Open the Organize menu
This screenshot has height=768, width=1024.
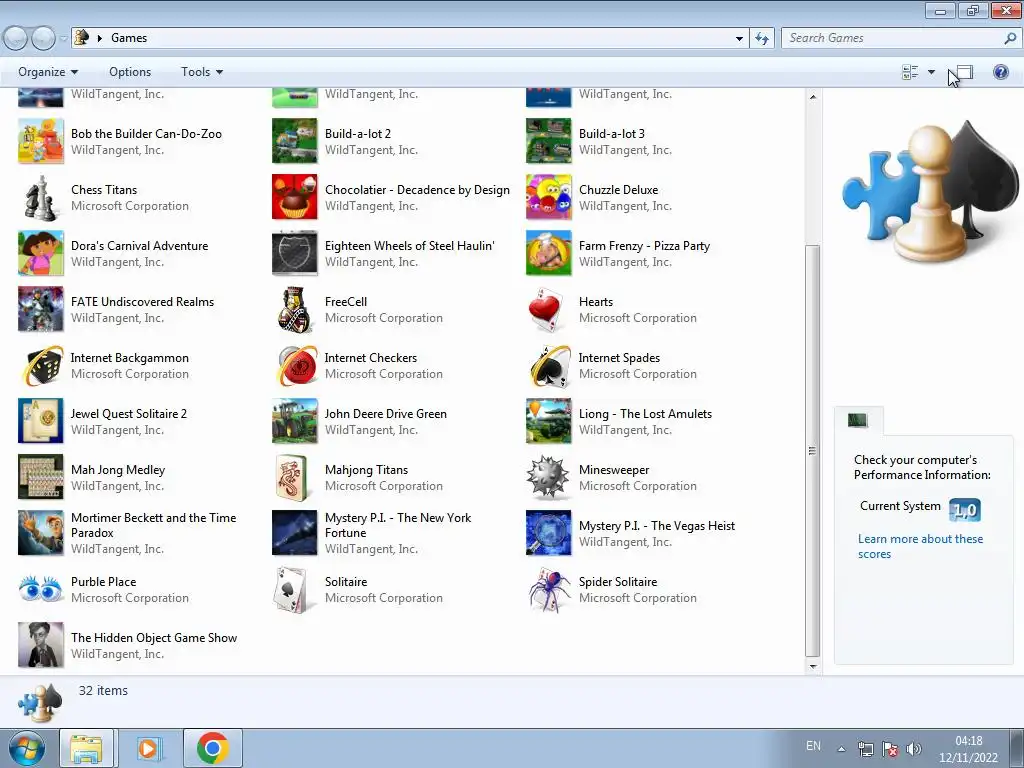[48, 72]
